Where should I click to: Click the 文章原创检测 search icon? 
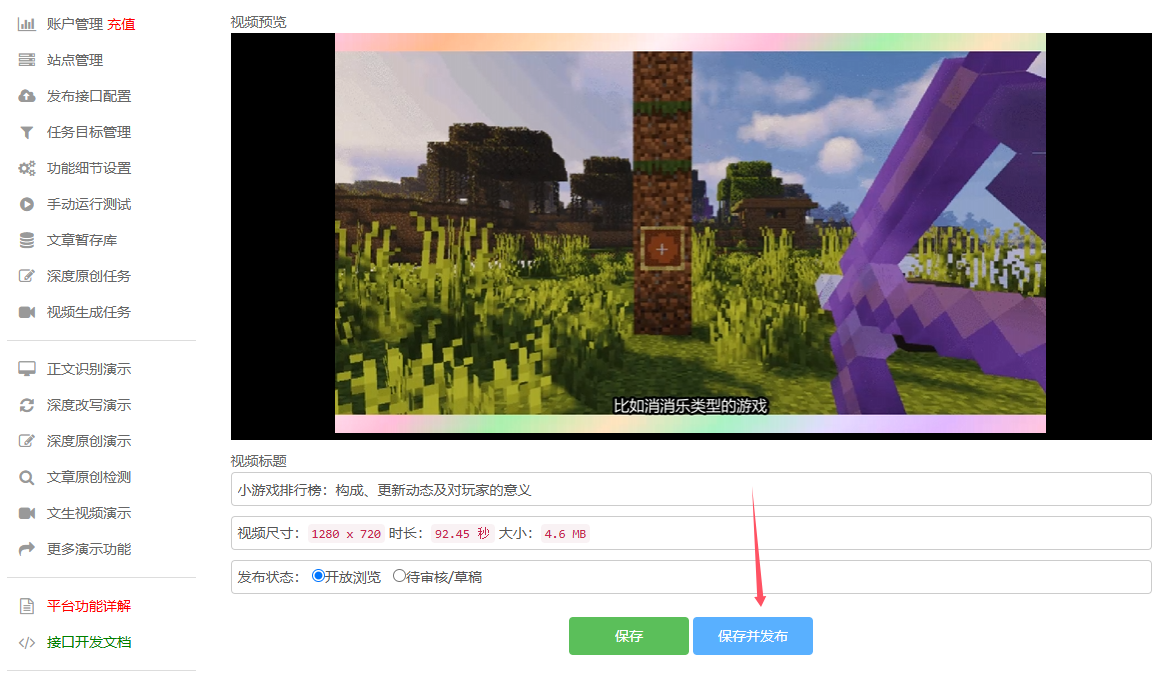point(27,477)
